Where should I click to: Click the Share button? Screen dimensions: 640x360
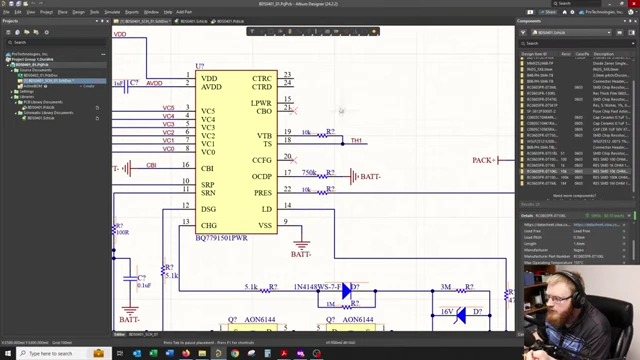pyautogui.click(x=548, y=12)
